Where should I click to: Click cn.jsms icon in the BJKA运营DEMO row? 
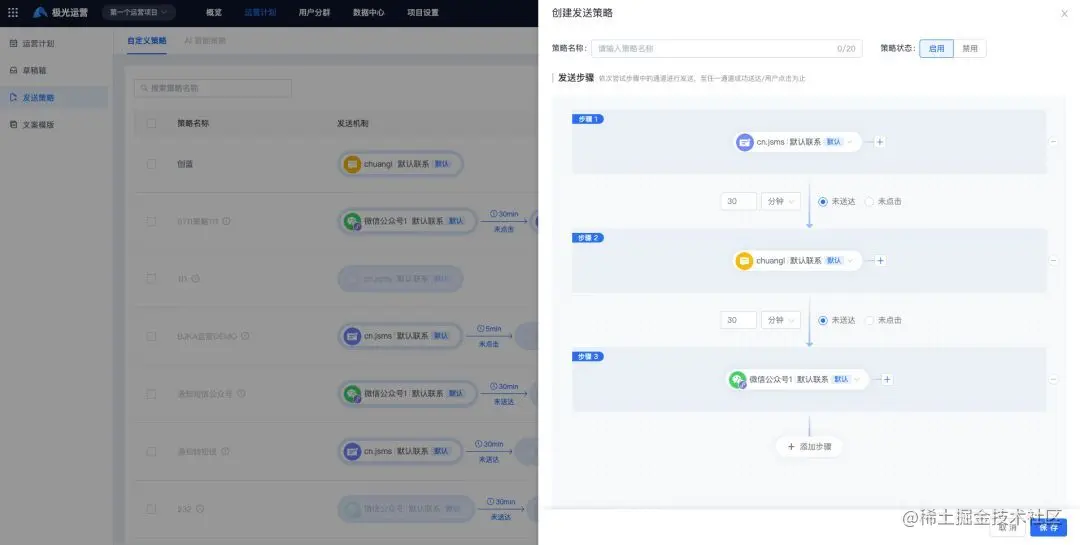[352, 336]
